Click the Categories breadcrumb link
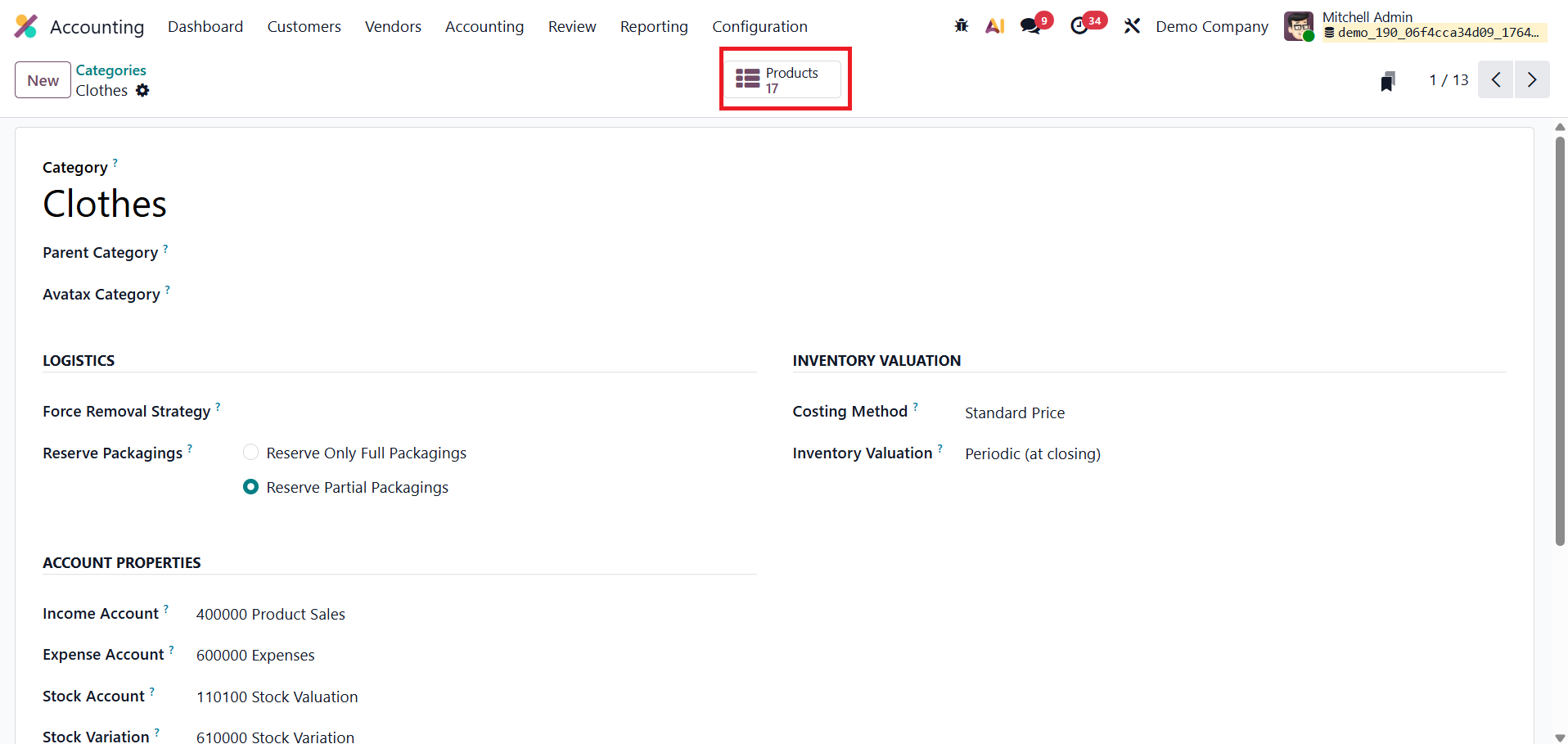The height and width of the screenshot is (744, 1568). pyautogui.click(x=111, y=70)
